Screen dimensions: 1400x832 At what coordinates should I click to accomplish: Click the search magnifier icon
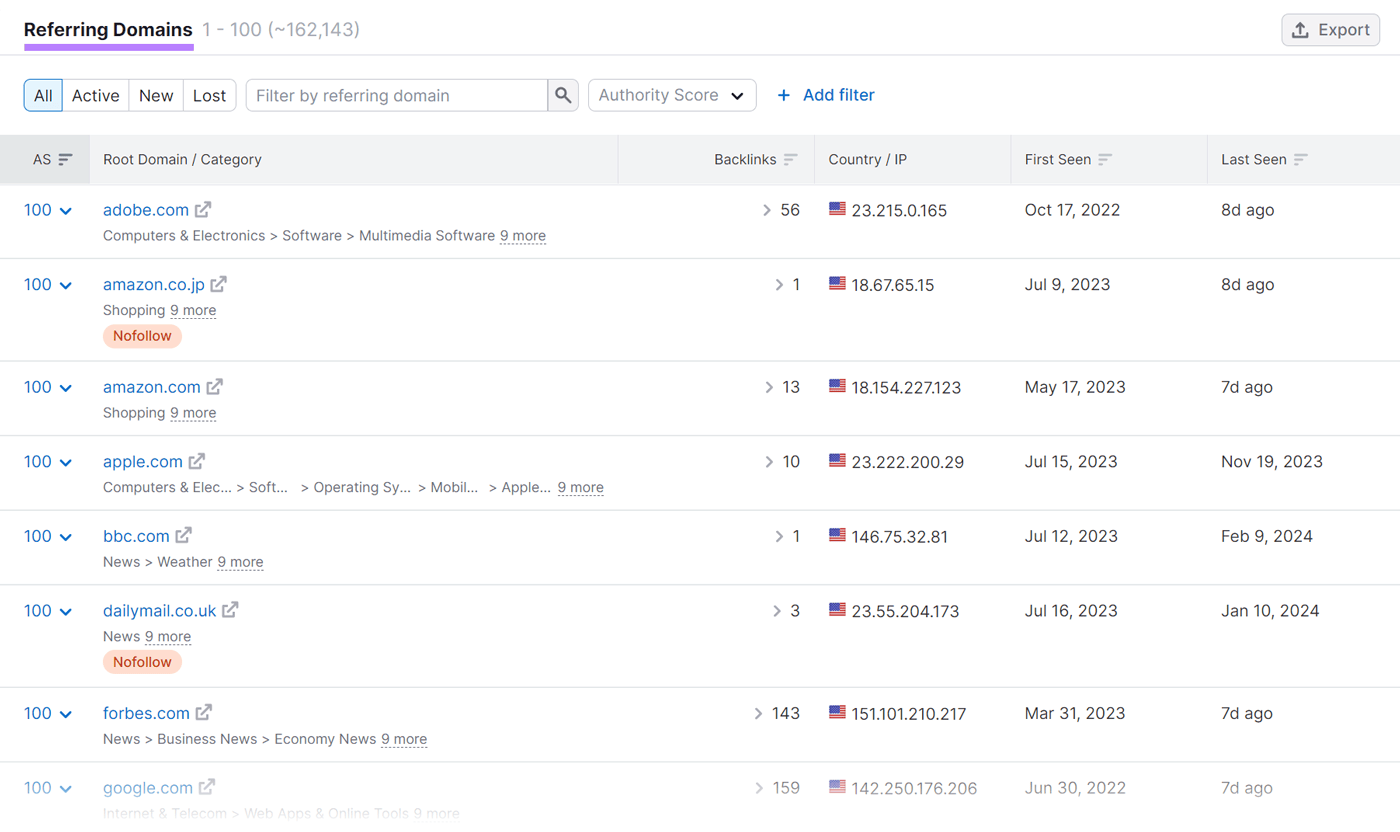coord(563,95)
